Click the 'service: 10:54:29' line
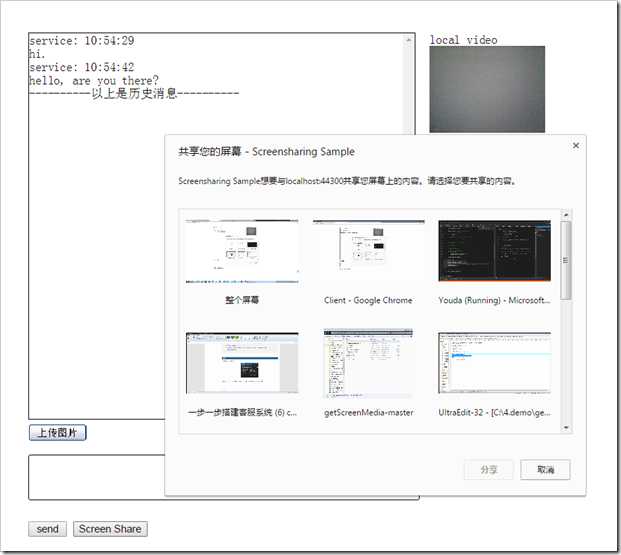Screen dimensions: 621x555 click(x=82, y=40)
